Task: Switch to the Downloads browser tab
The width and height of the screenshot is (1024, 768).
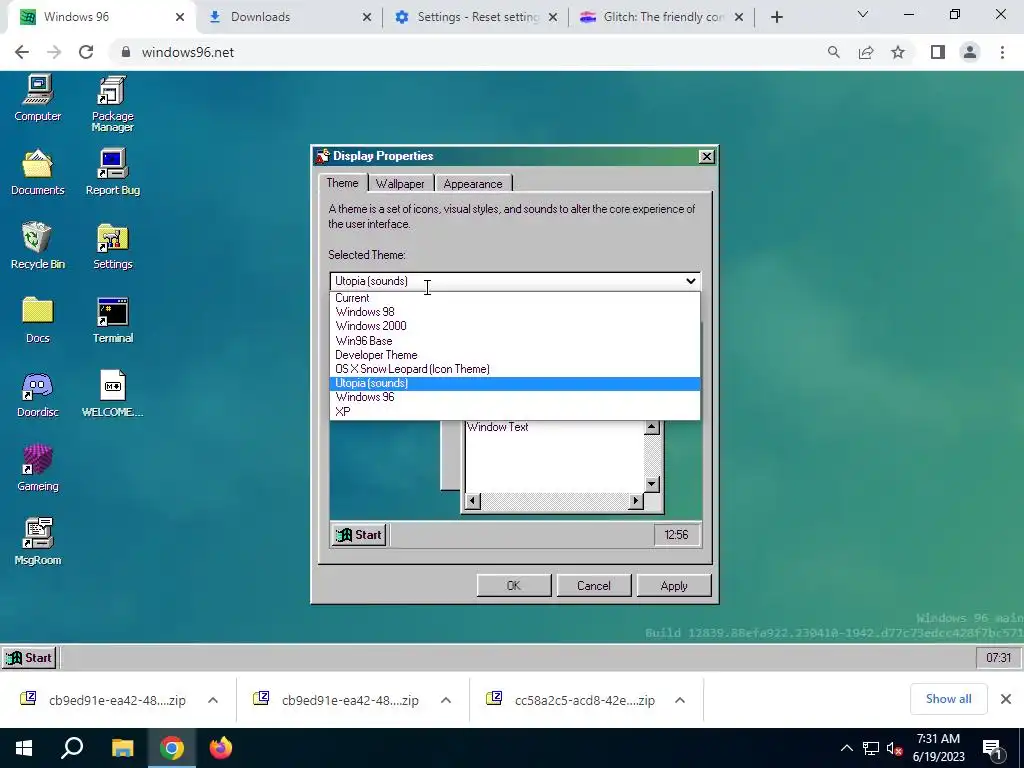Action: tap(287, 17)
